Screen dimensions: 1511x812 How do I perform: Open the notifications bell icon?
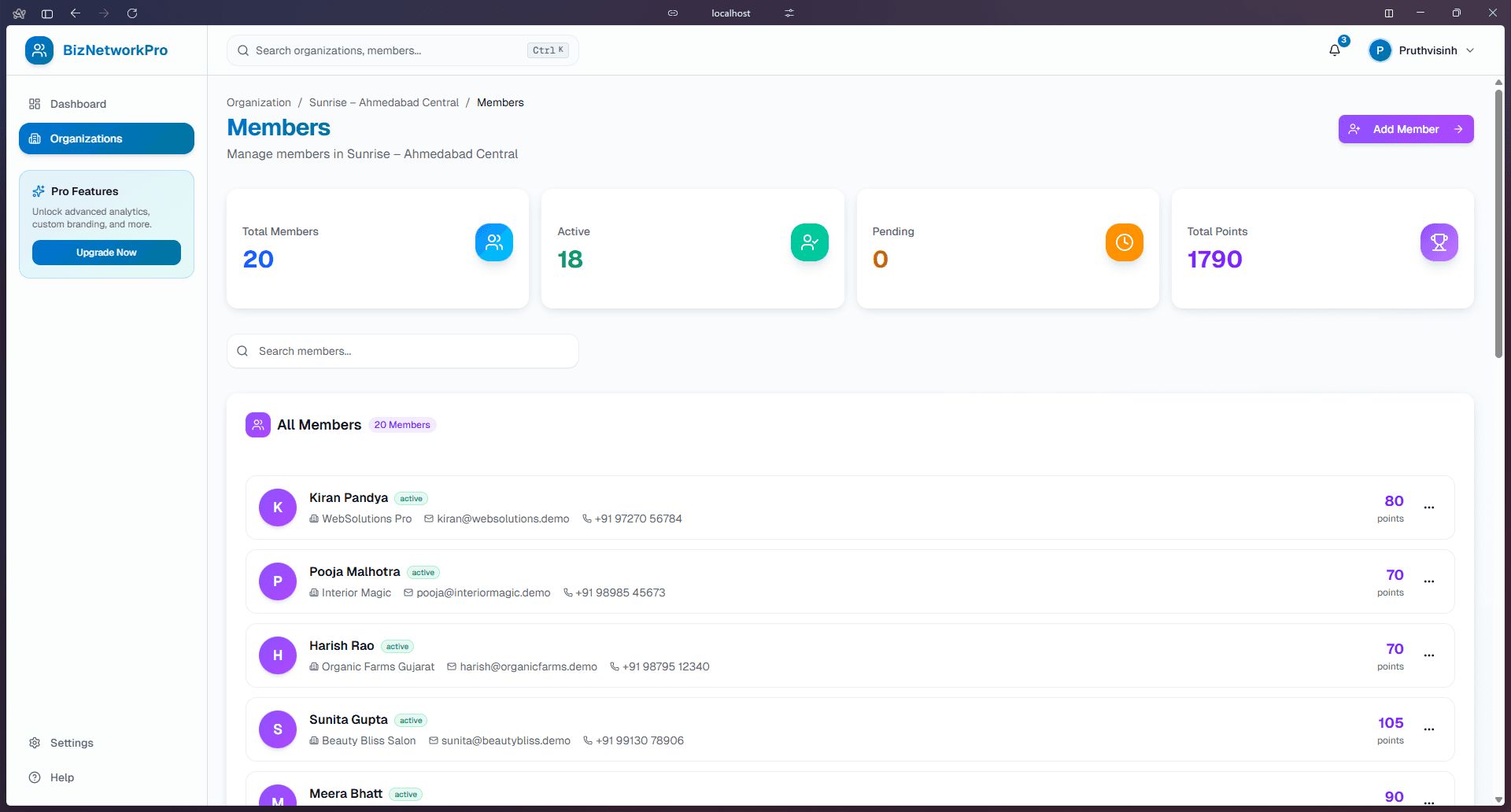[1333, 50]
